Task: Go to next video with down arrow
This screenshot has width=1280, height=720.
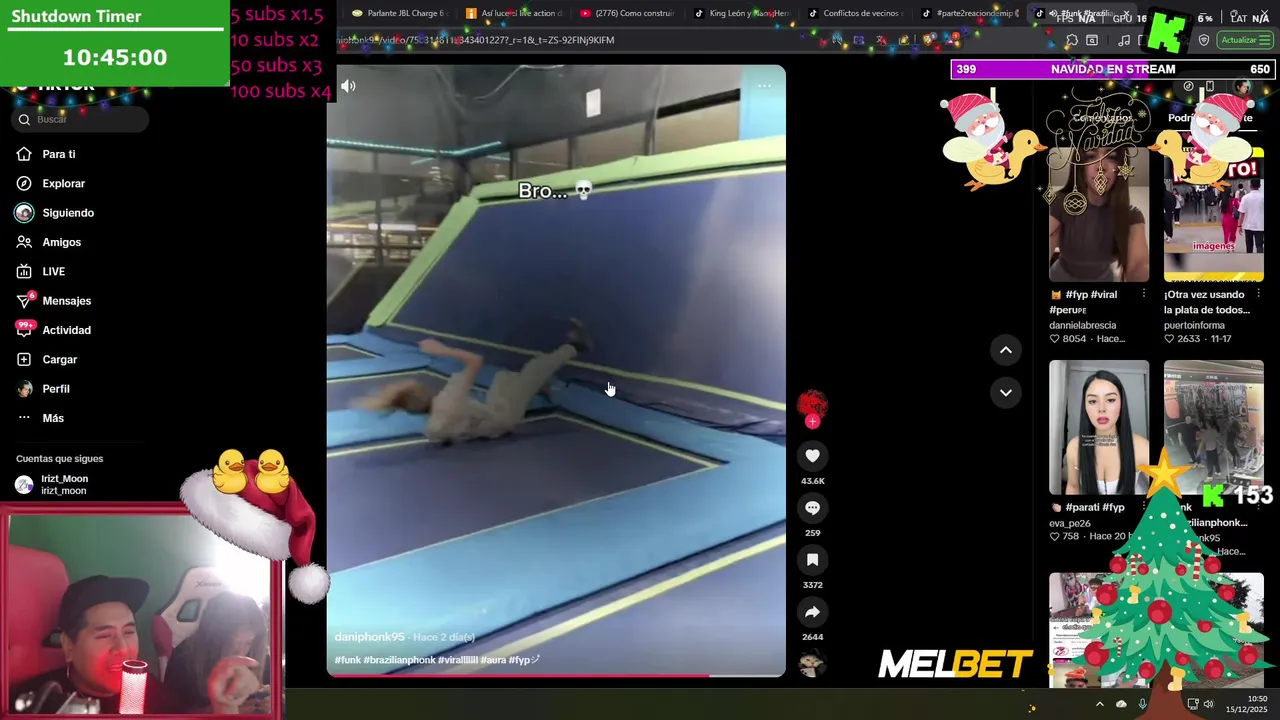Action: click(x=1006, y=392)
